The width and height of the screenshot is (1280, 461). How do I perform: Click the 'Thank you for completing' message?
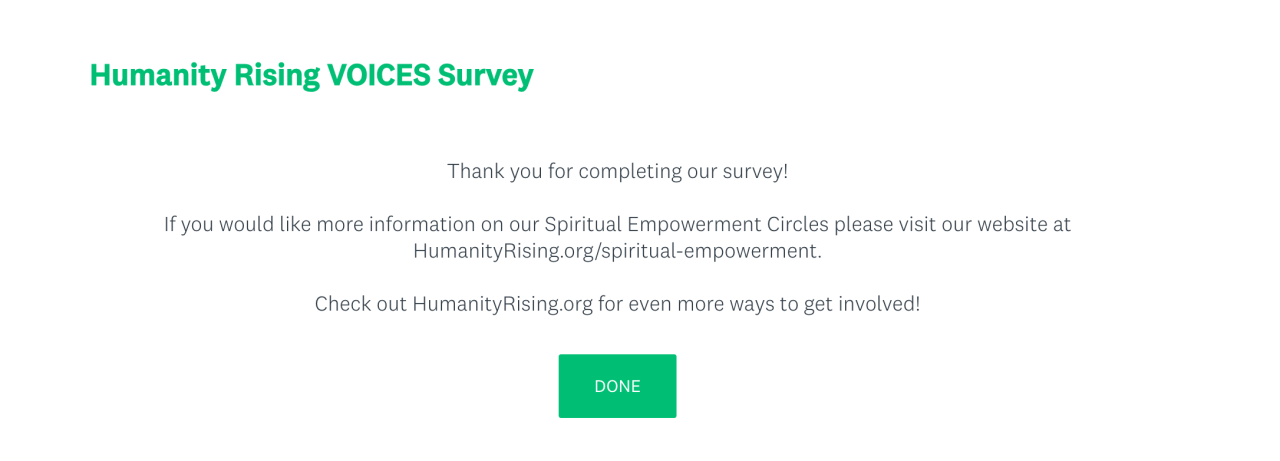pos(617,171)
